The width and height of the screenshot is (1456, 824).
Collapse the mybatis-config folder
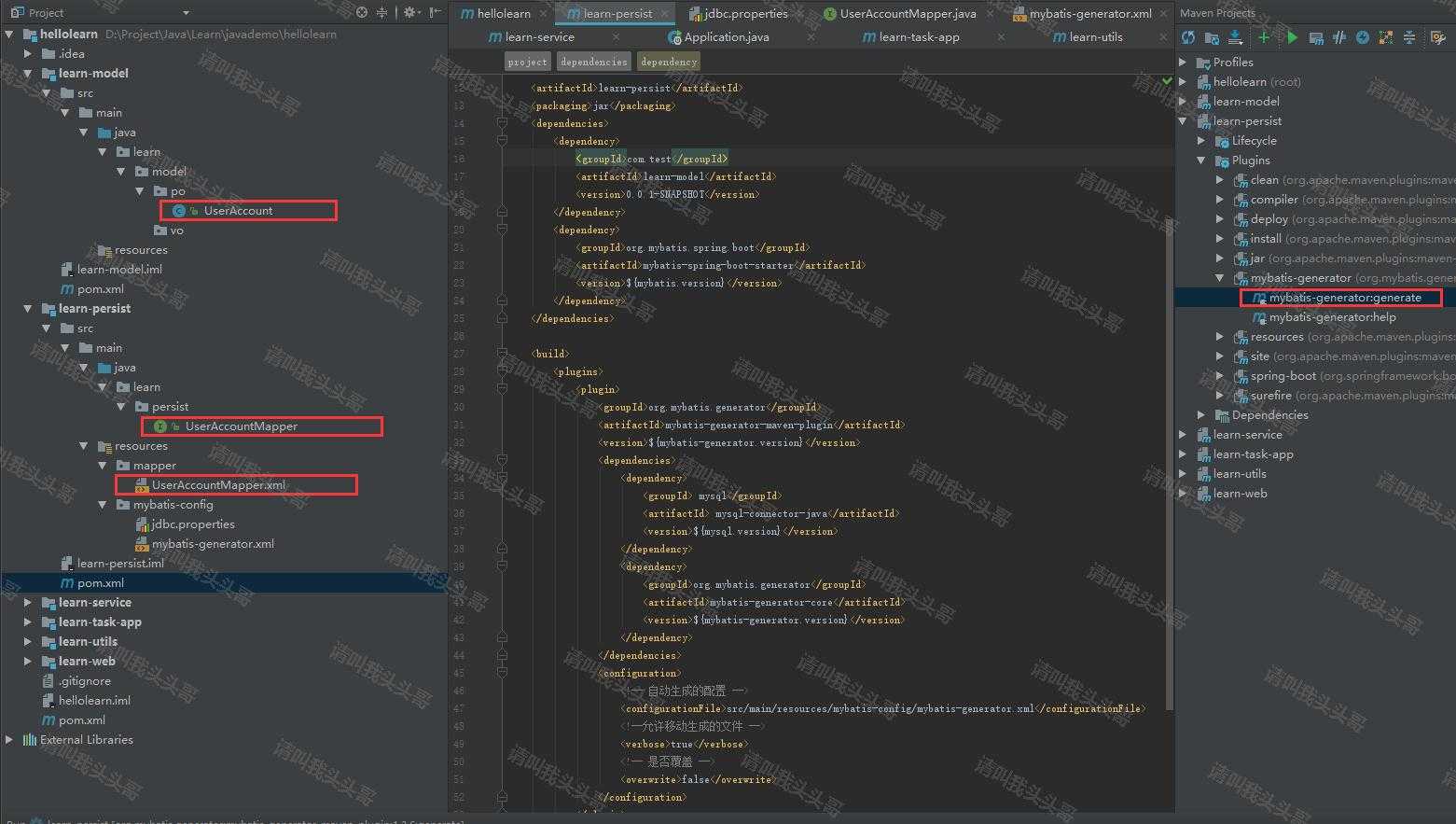click(x=103, y=504)
